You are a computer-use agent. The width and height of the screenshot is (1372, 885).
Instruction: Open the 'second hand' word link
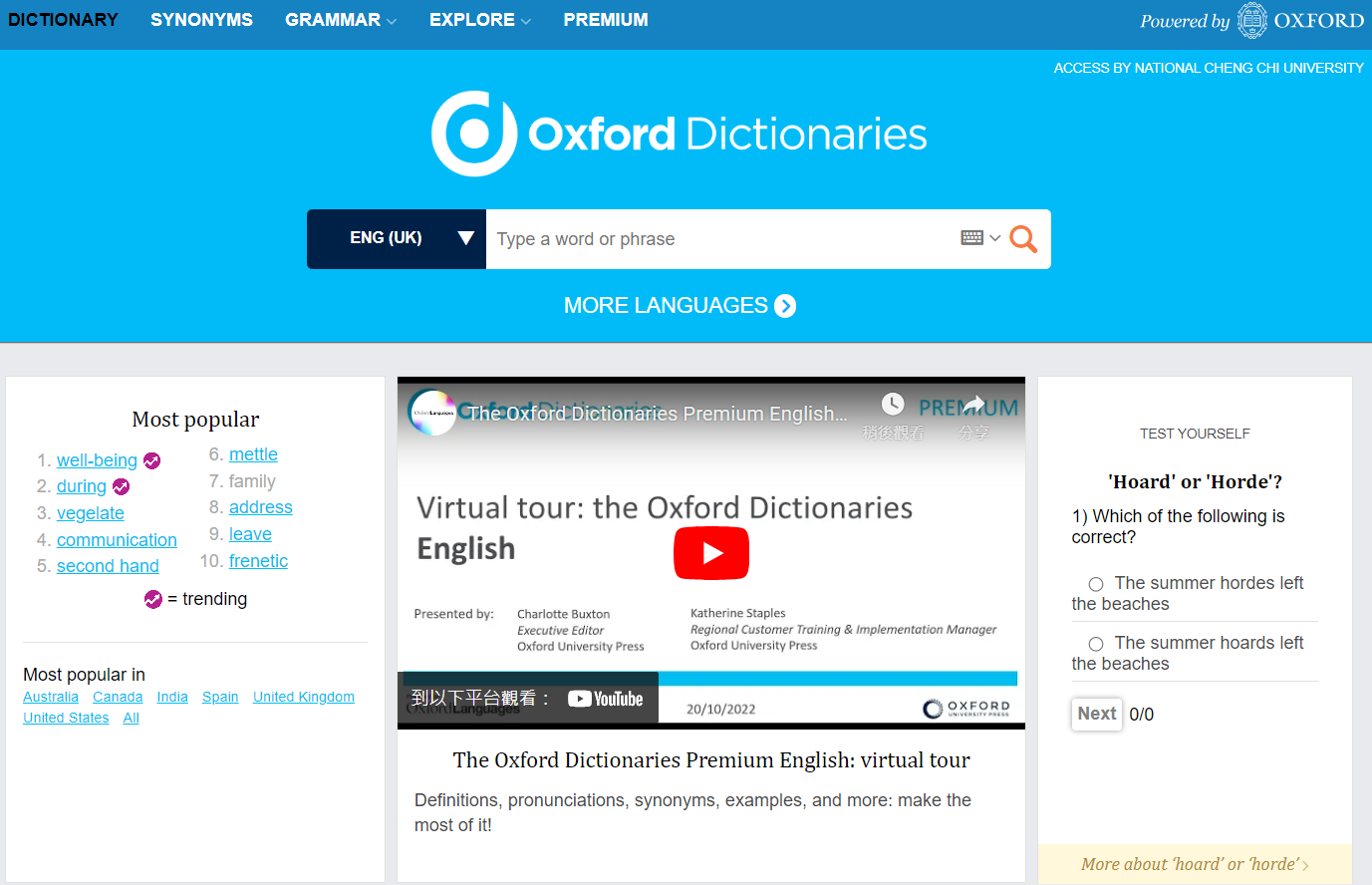[x=108, y=566]
